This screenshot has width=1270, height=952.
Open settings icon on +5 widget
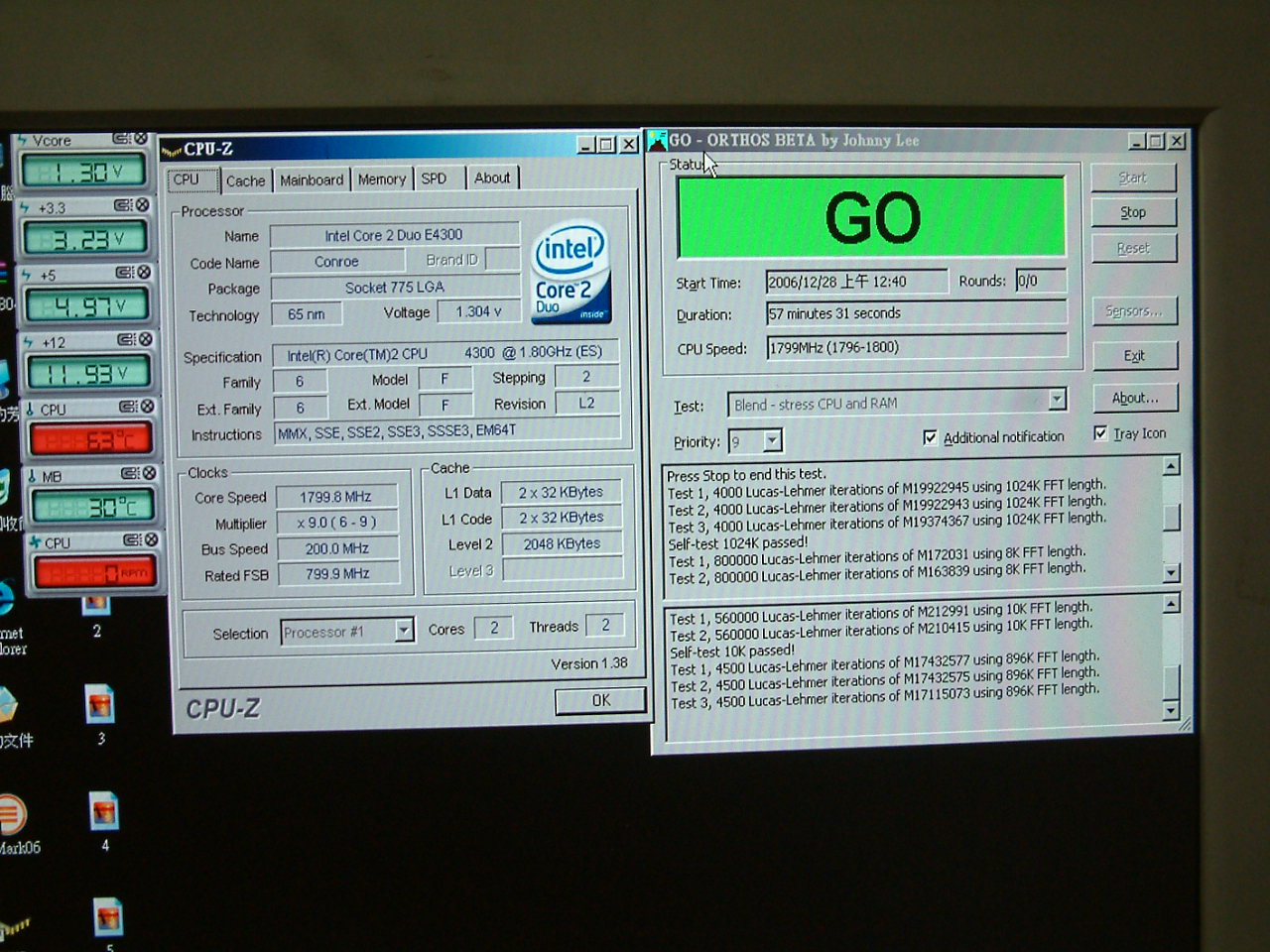point(125,272)
